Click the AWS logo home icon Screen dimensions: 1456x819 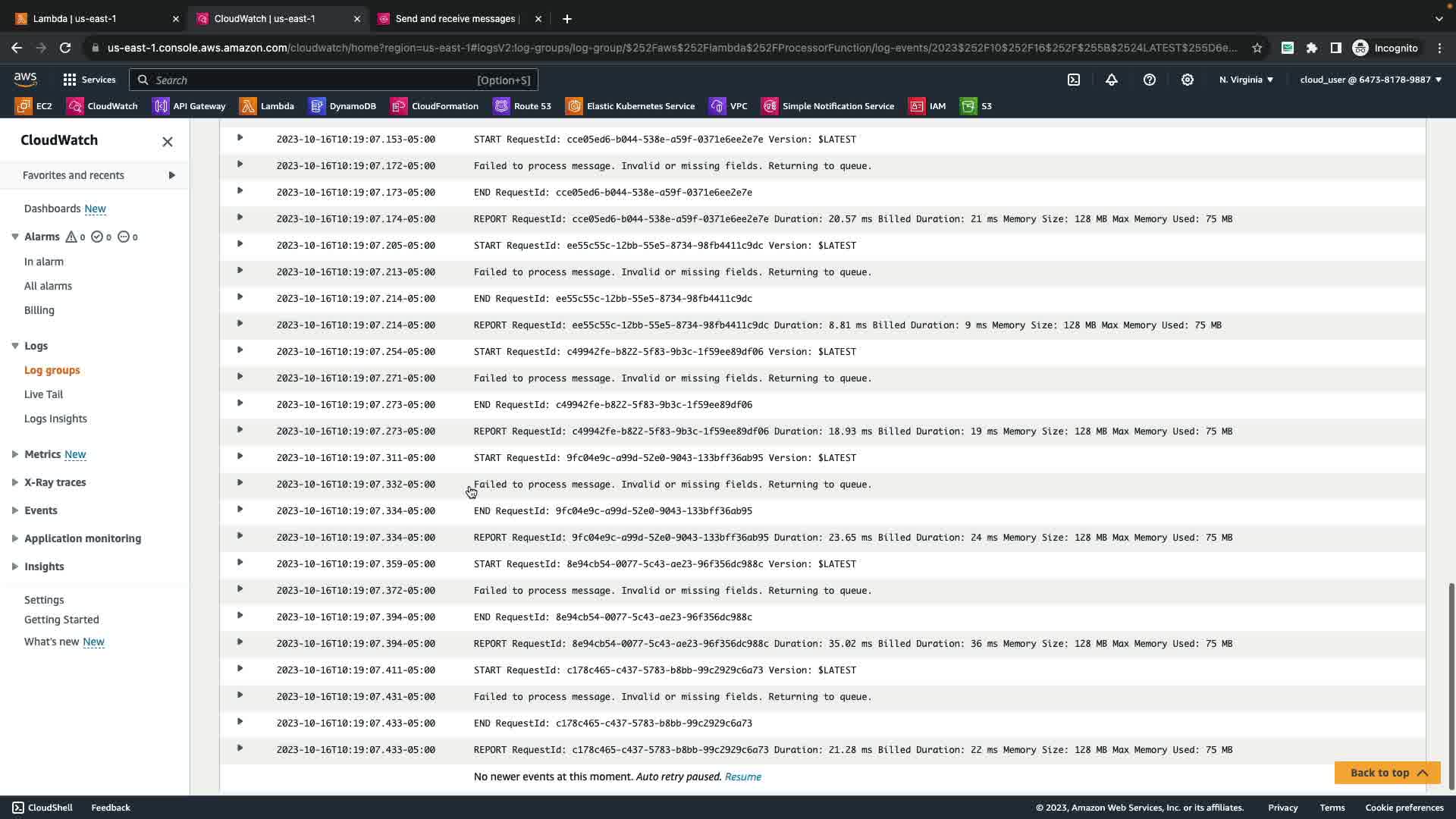coord(25,80)
